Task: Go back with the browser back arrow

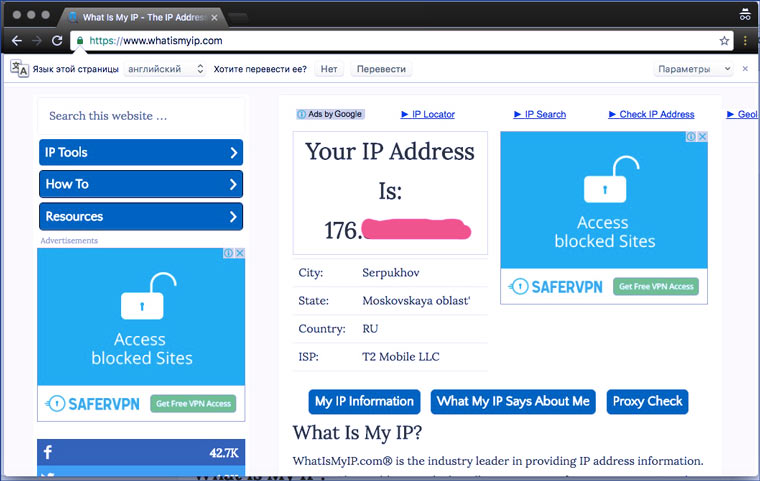Action: pos(17,41)
